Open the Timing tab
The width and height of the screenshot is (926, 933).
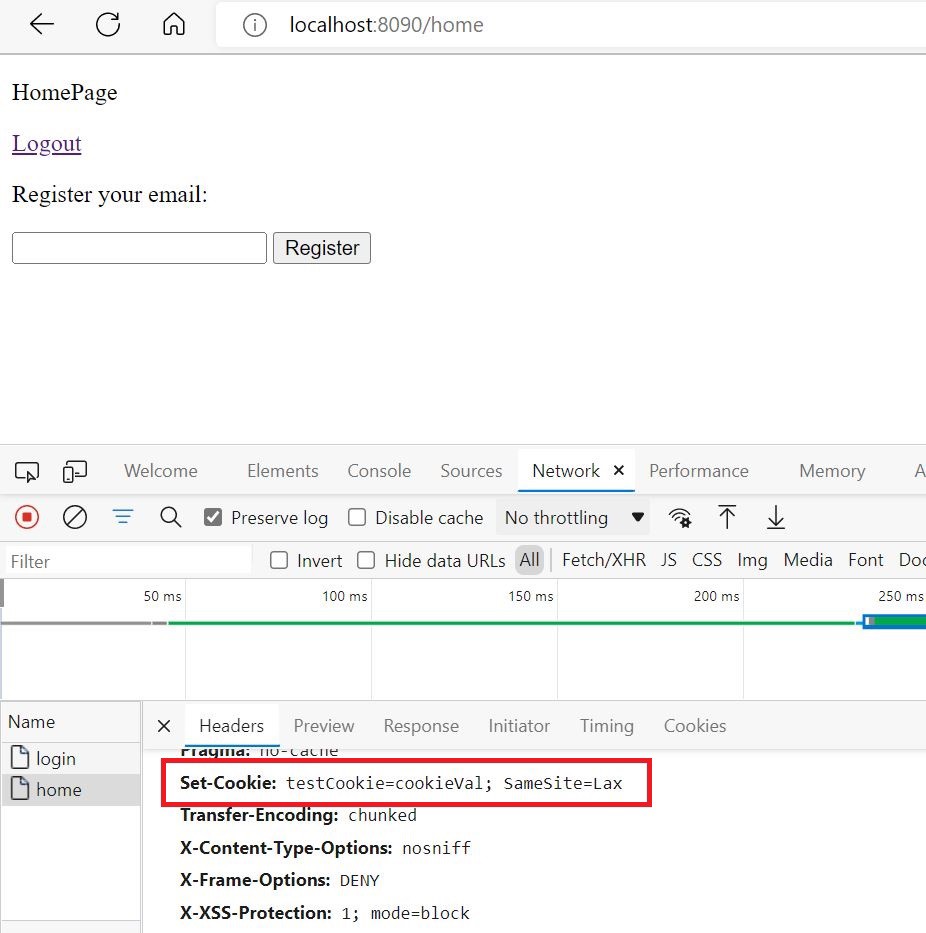pos(607,726)
